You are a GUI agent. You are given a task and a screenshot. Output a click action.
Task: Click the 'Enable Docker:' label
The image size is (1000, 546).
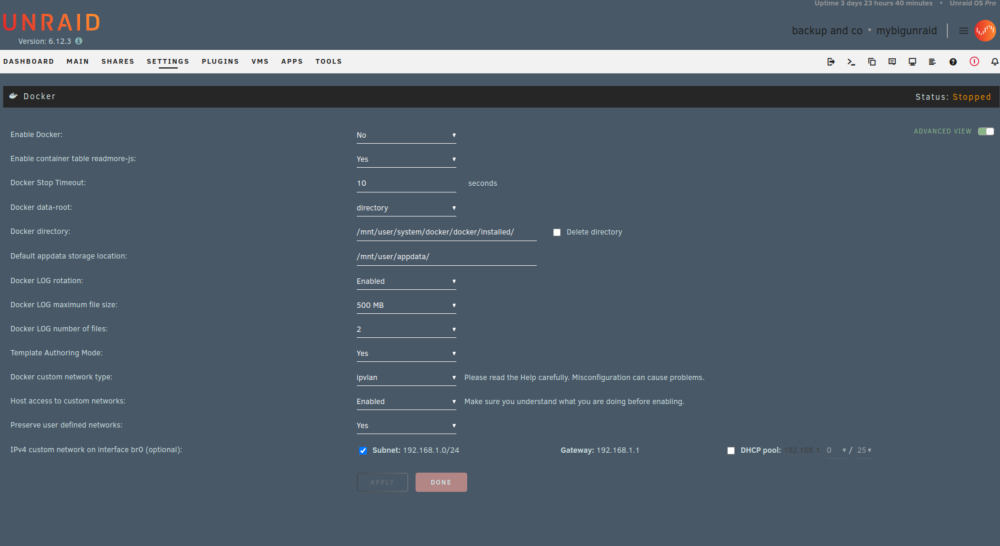click(36, 135)
